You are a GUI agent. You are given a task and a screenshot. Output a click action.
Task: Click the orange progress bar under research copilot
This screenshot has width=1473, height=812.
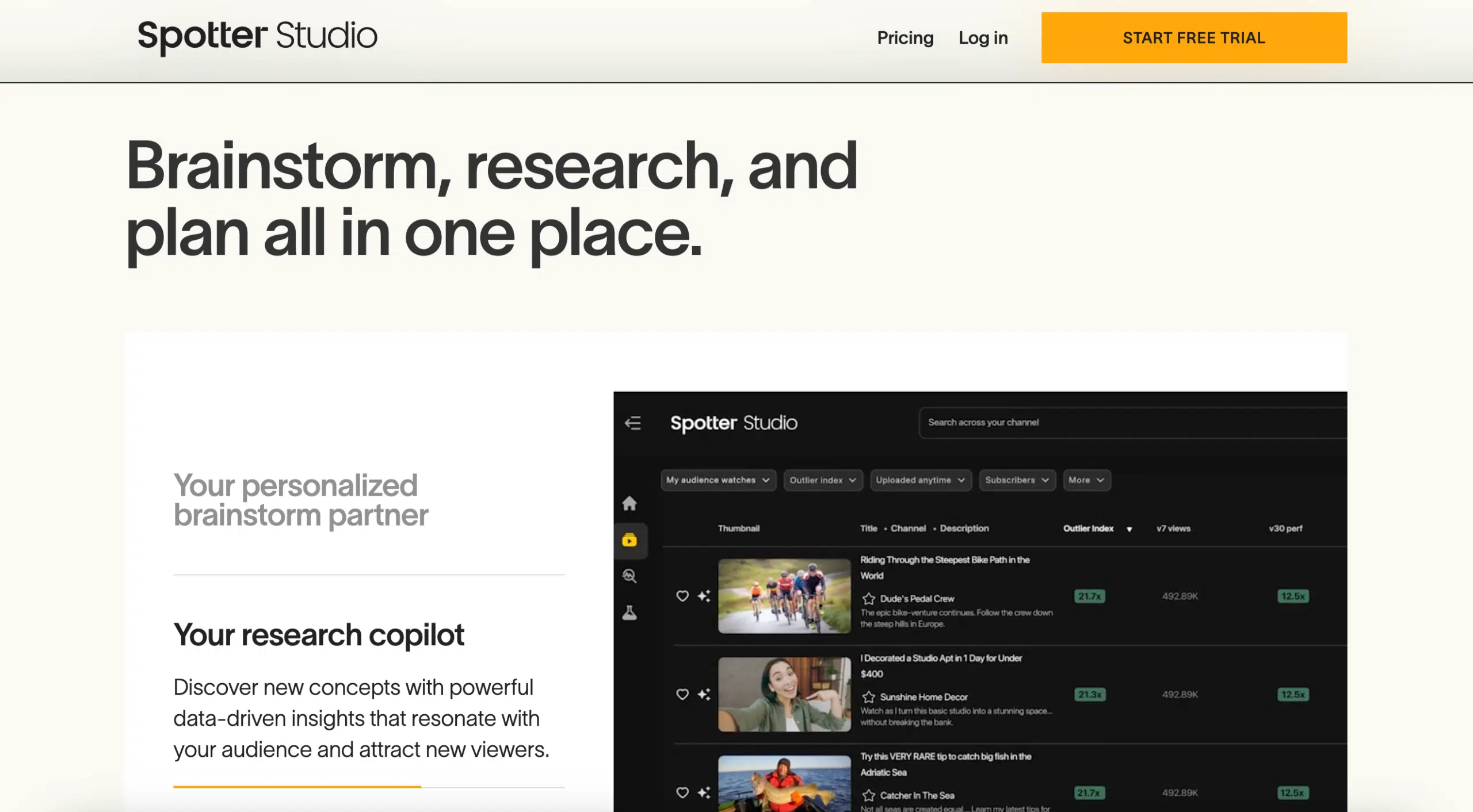coord(297,787)
